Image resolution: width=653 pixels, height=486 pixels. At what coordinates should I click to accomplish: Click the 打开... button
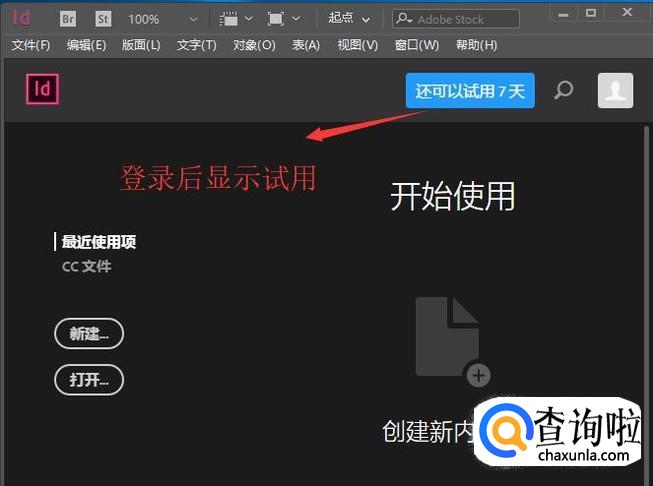[89, 380]
